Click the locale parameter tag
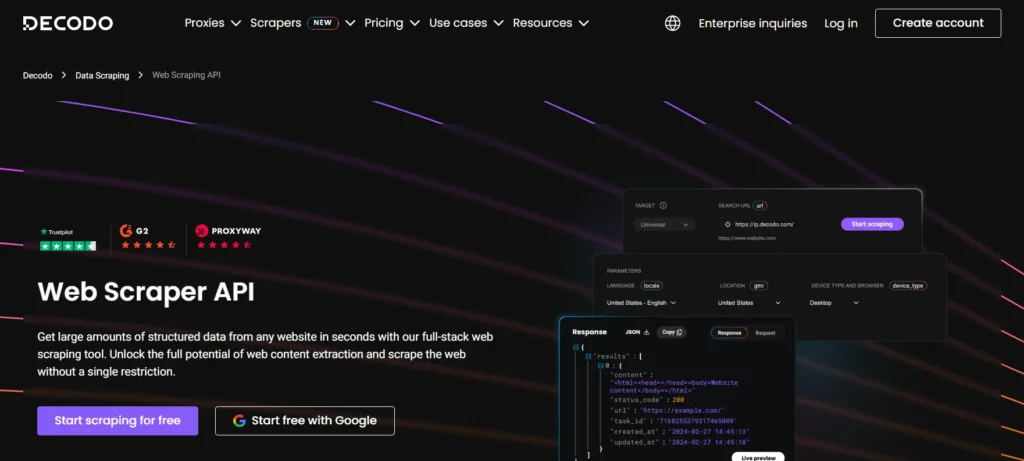The width and height of the screenshot is (1024, 461). pyautogui.click(x=651, y=285)
